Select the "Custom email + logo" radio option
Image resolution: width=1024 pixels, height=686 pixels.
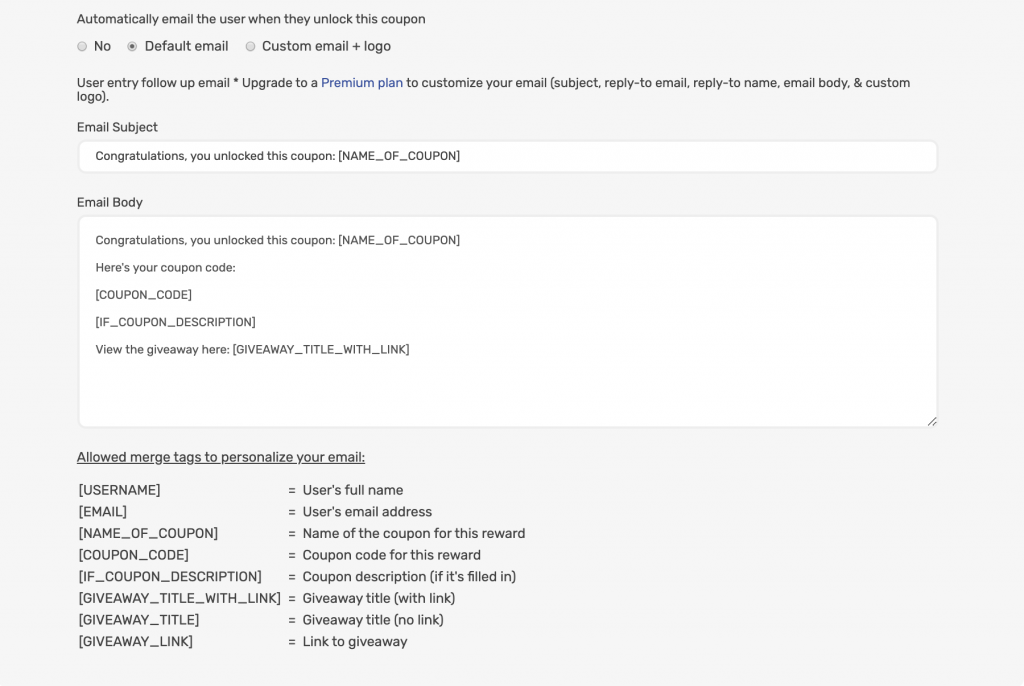coord(250,46)
